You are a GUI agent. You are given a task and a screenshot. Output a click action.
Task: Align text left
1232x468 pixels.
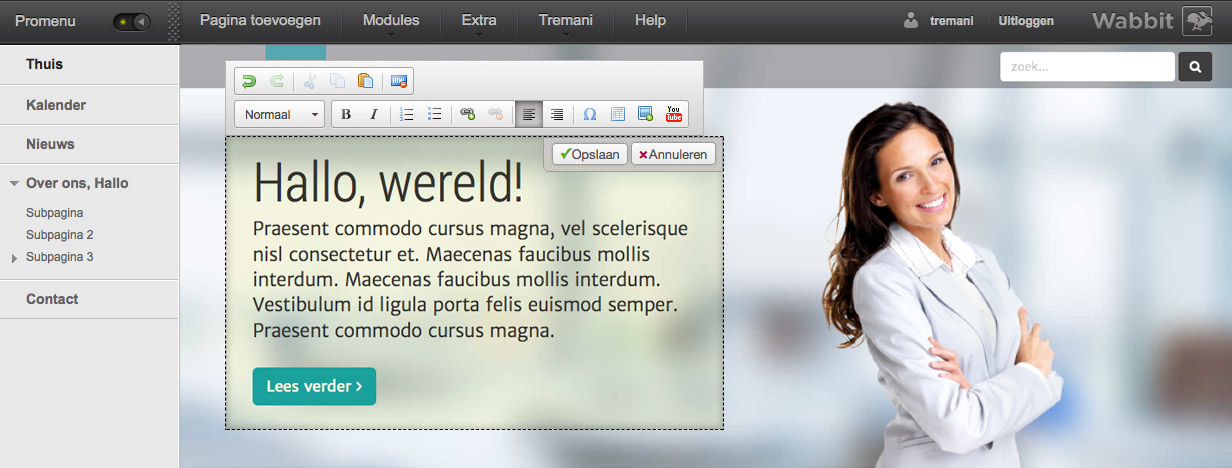click(x=529, y=114)
